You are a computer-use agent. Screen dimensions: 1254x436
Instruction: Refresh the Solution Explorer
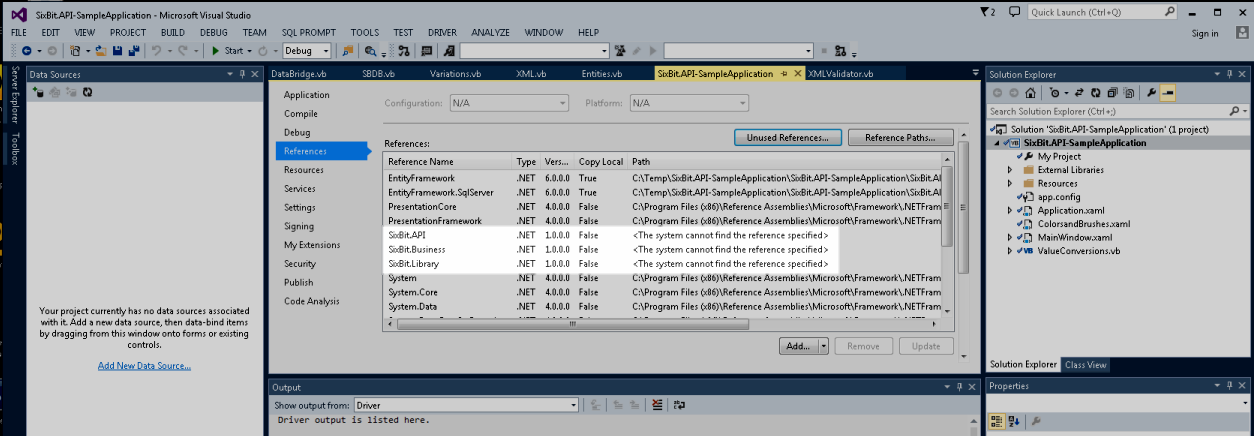(x=1096, y=93)
